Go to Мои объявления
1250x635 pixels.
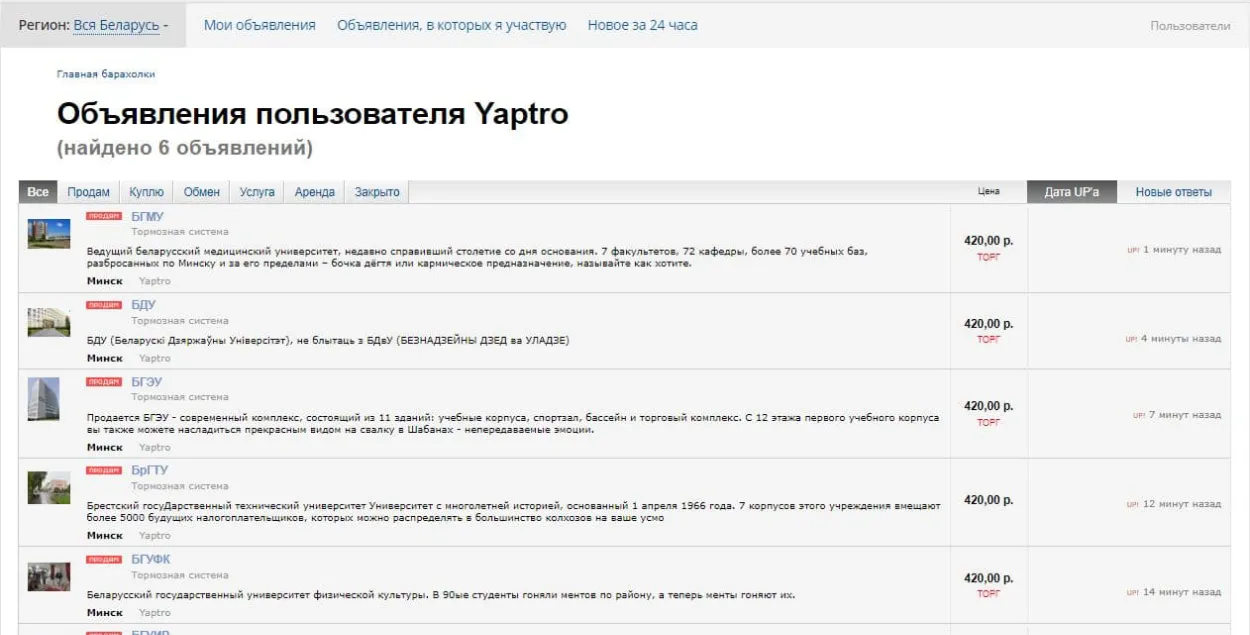click(x=260, y=25)
